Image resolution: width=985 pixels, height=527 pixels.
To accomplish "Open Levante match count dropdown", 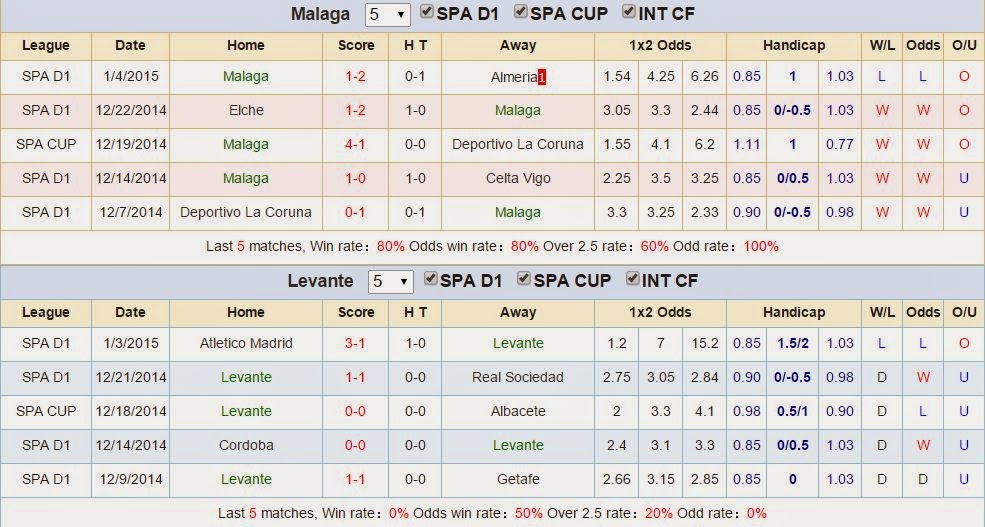I will point(391,281).
